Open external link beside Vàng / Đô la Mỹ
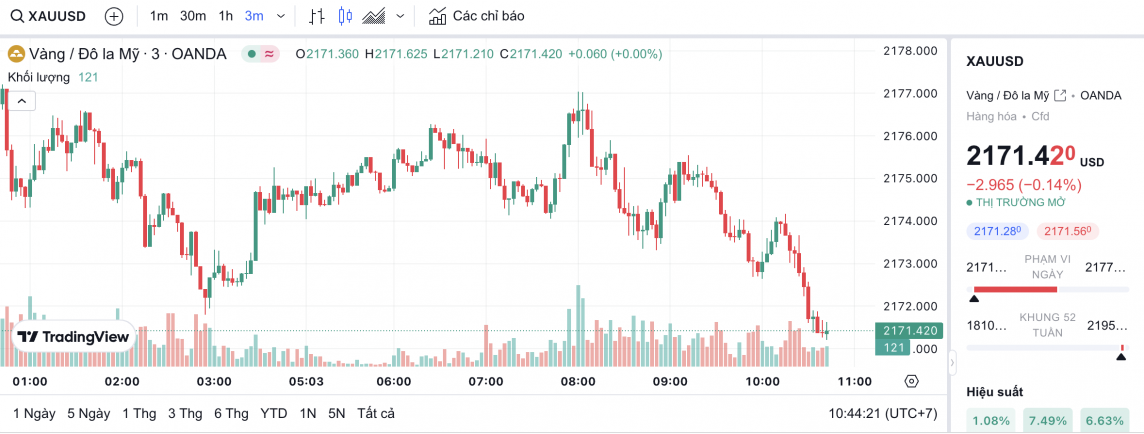Viewport: 1144px width, 434px height. click(x=1060, y=95)
